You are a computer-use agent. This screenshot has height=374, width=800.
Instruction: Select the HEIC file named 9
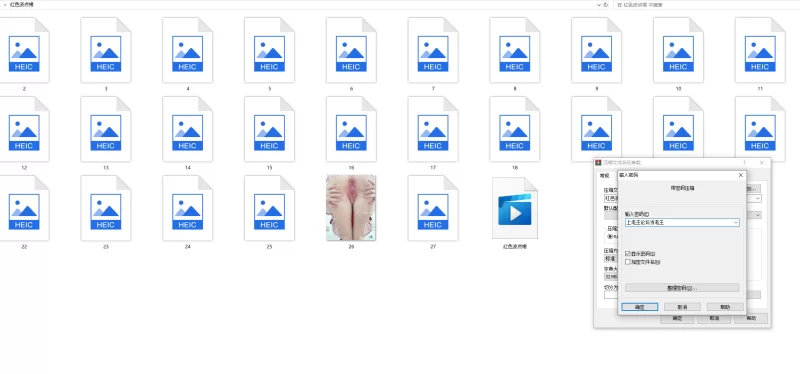point(596,50)
